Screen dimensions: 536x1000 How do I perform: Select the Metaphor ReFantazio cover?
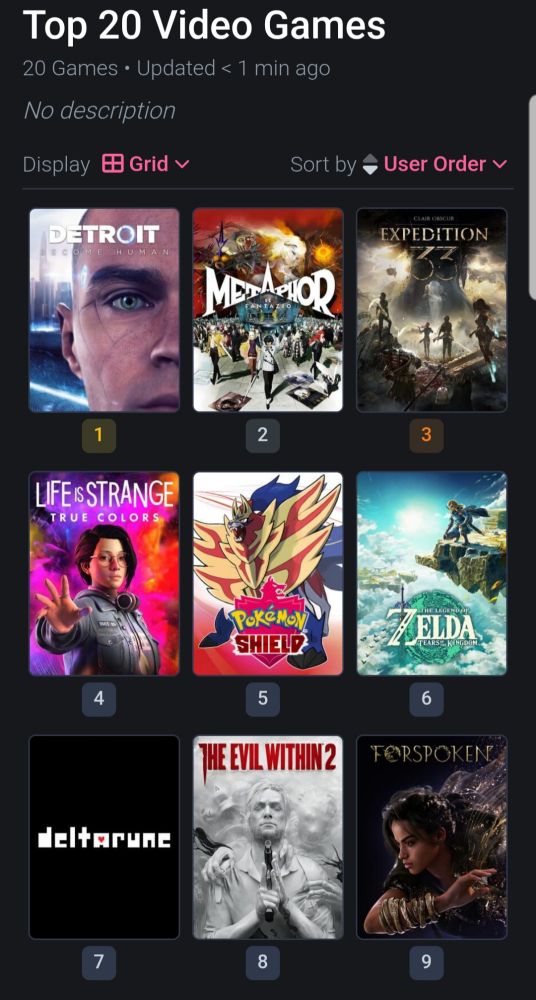[268, 310]
